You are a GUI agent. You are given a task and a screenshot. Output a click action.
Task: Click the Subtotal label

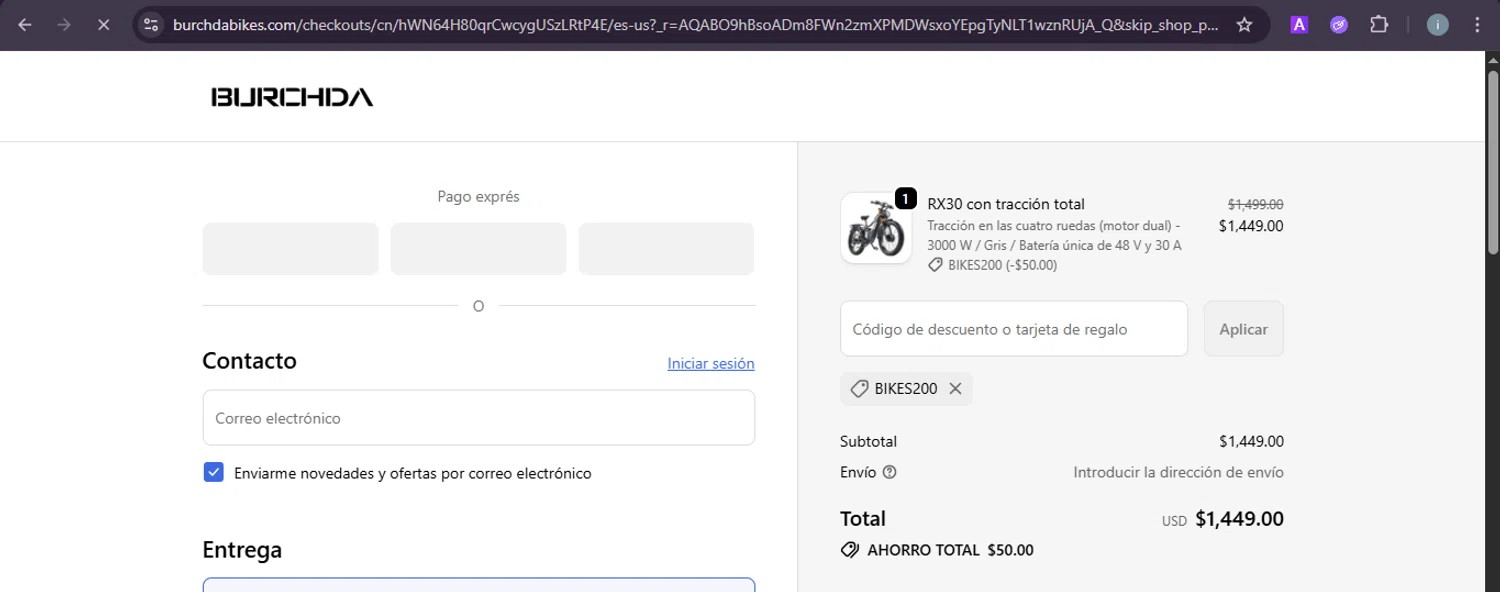[869, 441]
